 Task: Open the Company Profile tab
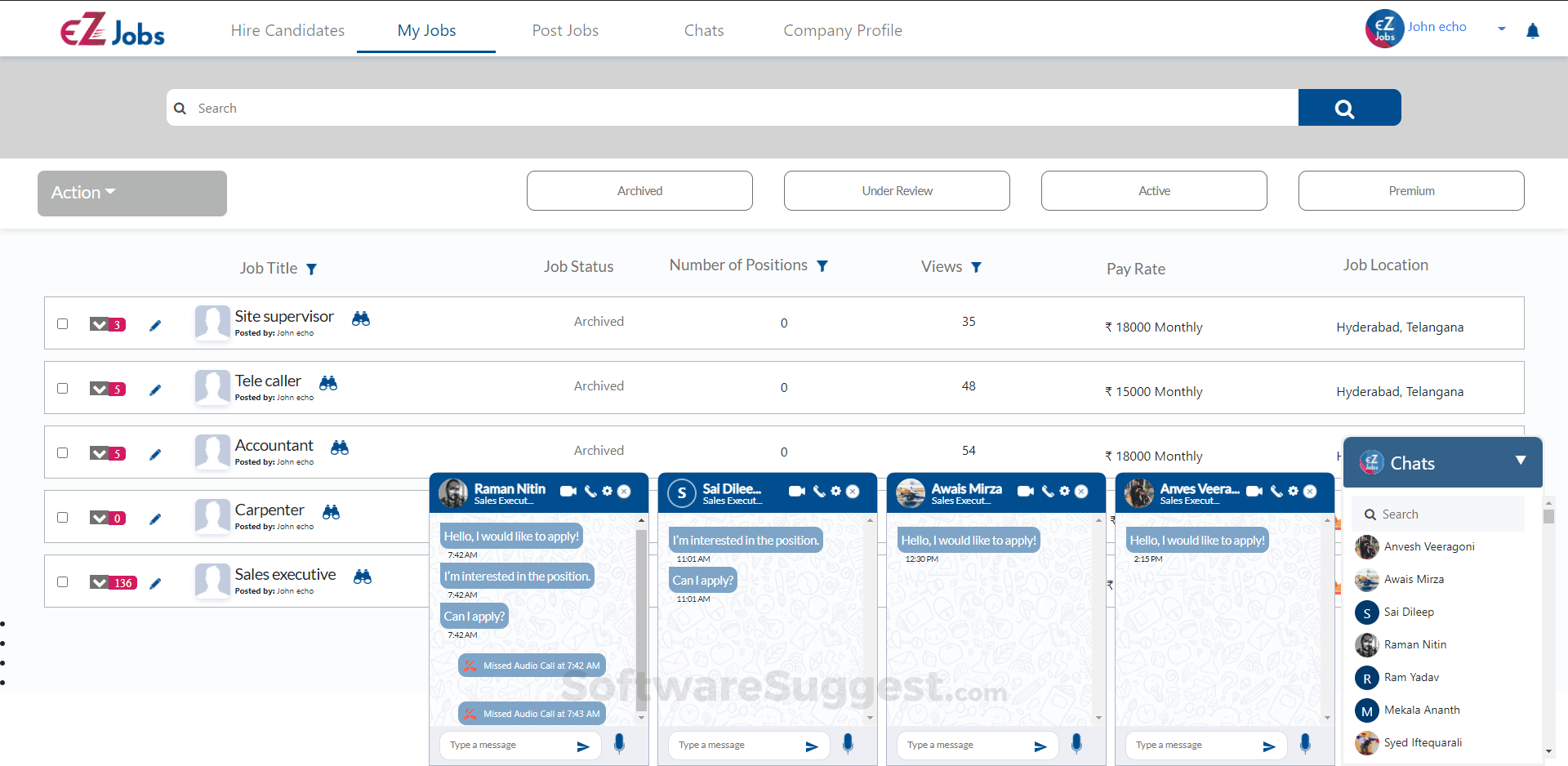pyautogui.click(x=842, y=30)
